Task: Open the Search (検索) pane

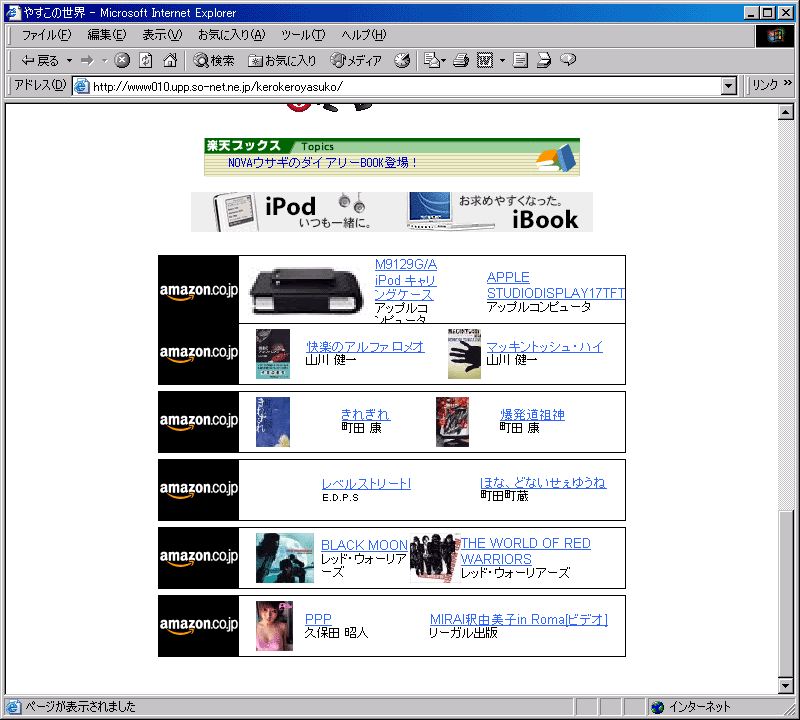Action: (x=214, y=61)
